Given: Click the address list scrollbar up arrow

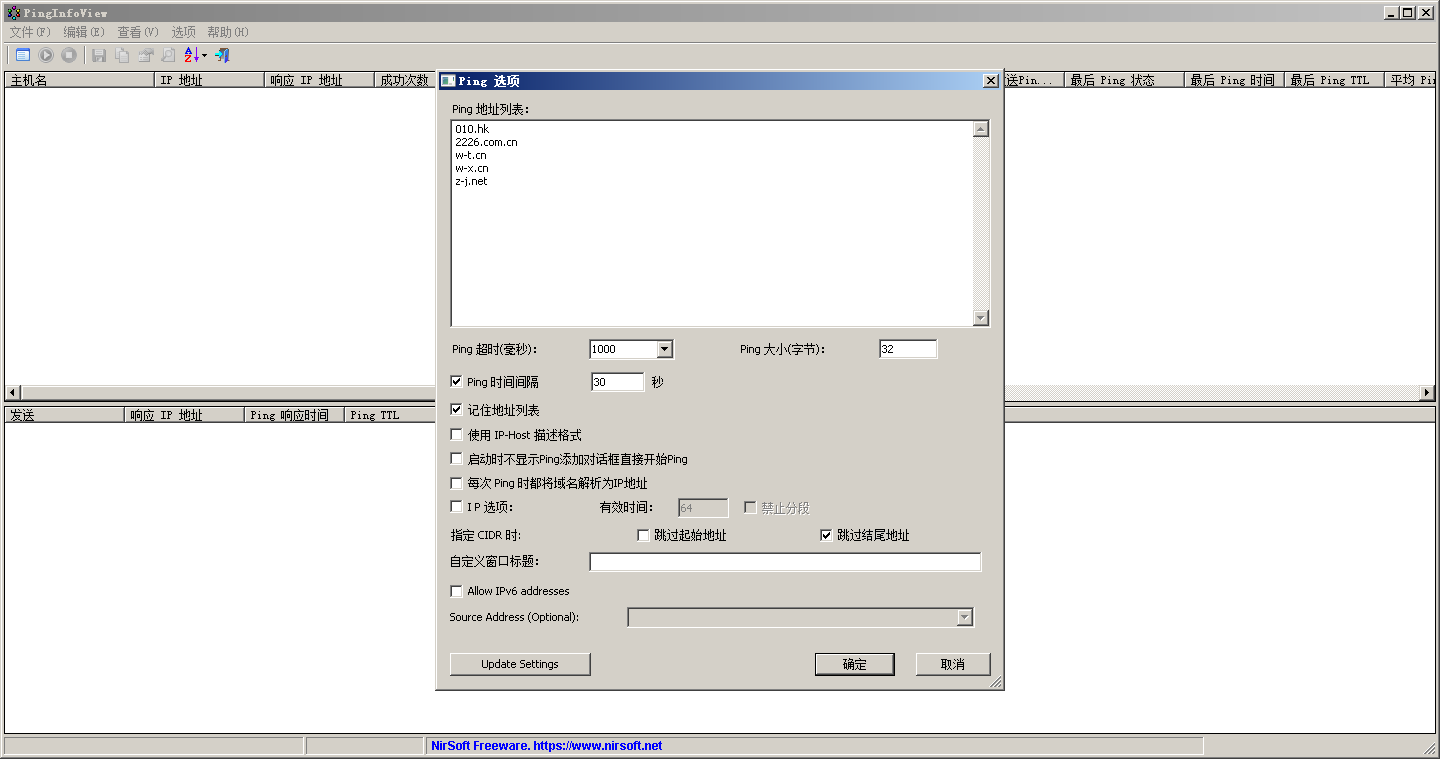Looking at the screenshot, I should [x=980, y=127].
